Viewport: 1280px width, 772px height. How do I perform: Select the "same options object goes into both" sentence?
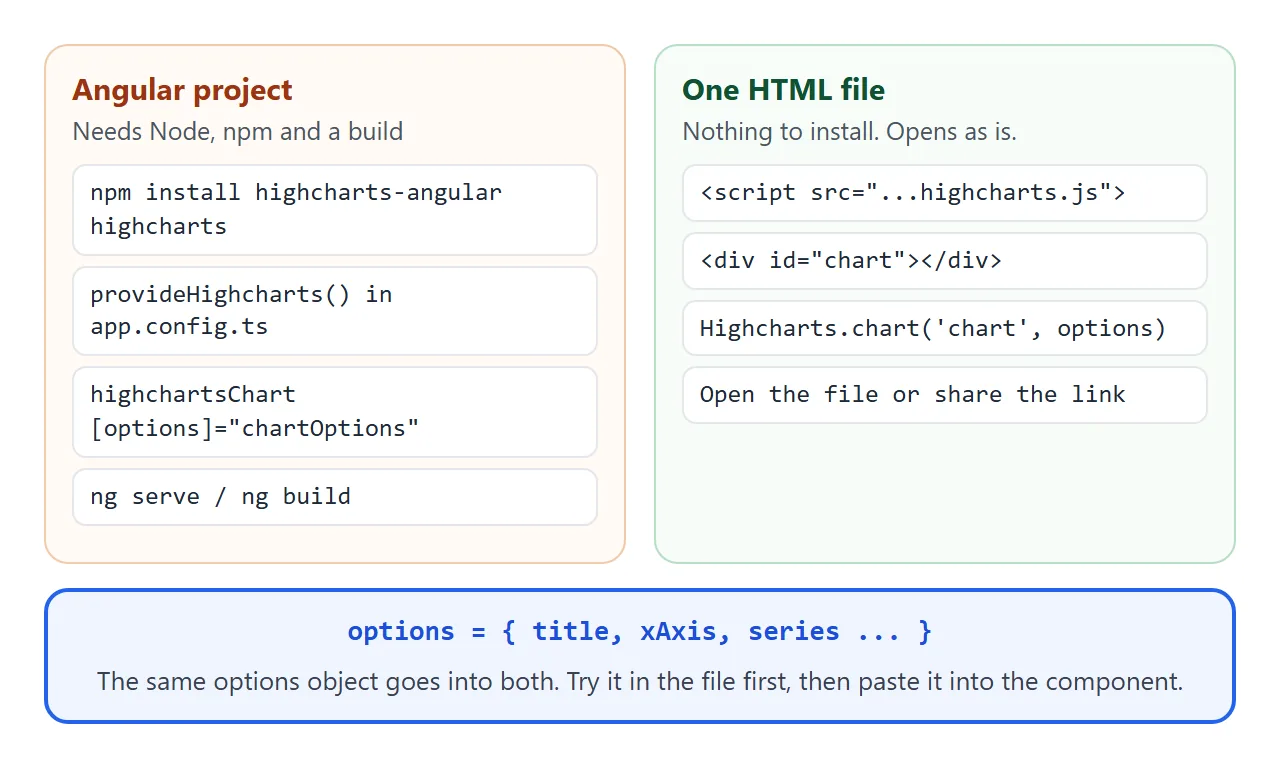(640, 682)
